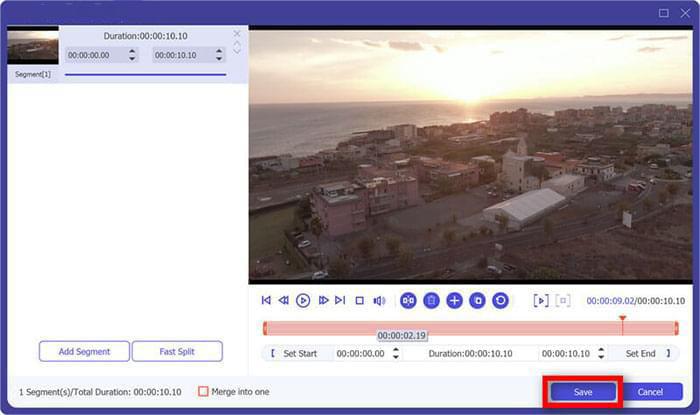Mute the preview volume speaker icon
This screenshot has height=415, width=700.
pos(379,301)
